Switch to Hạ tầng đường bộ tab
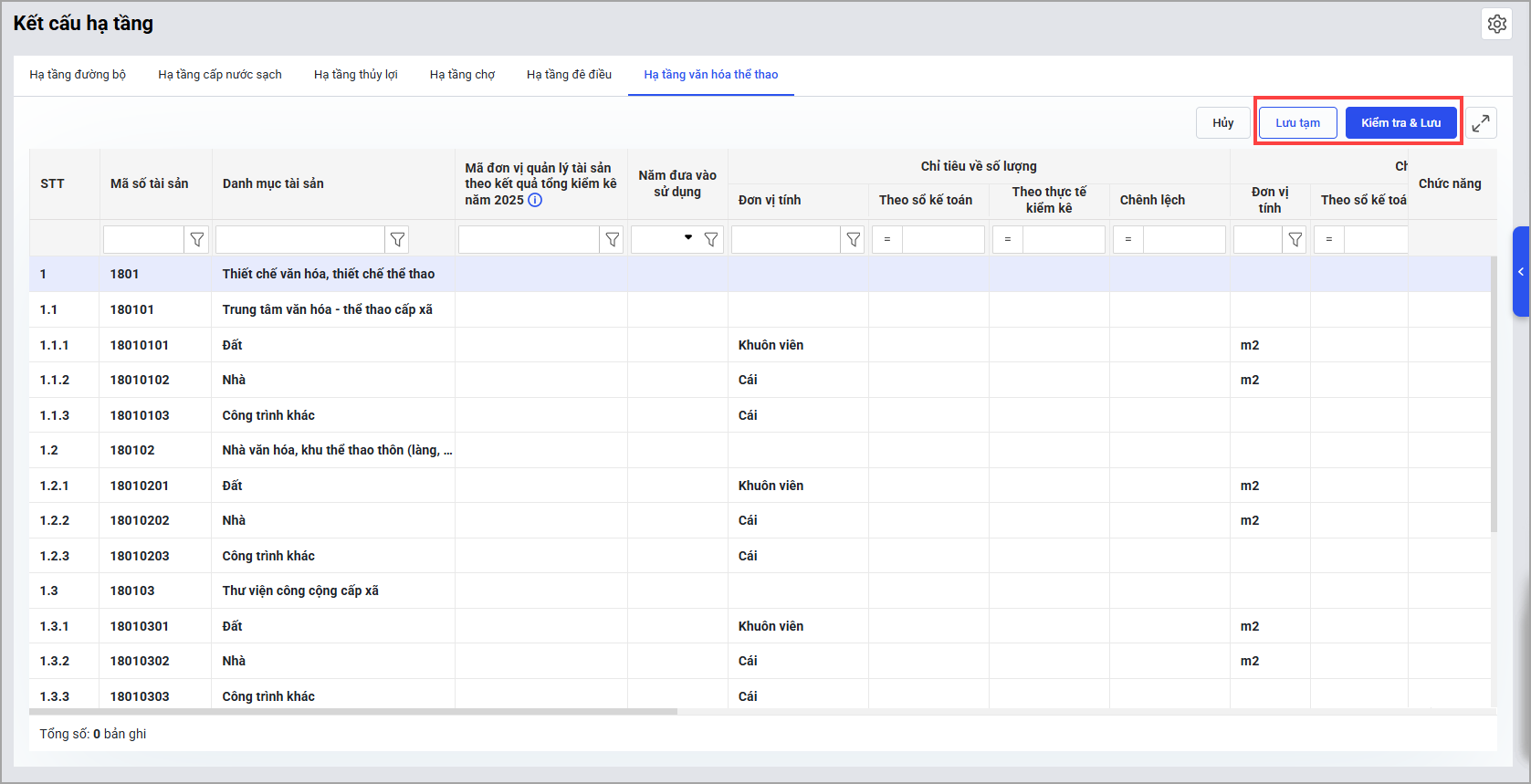The image size is (1531, 784). (78, 75)
